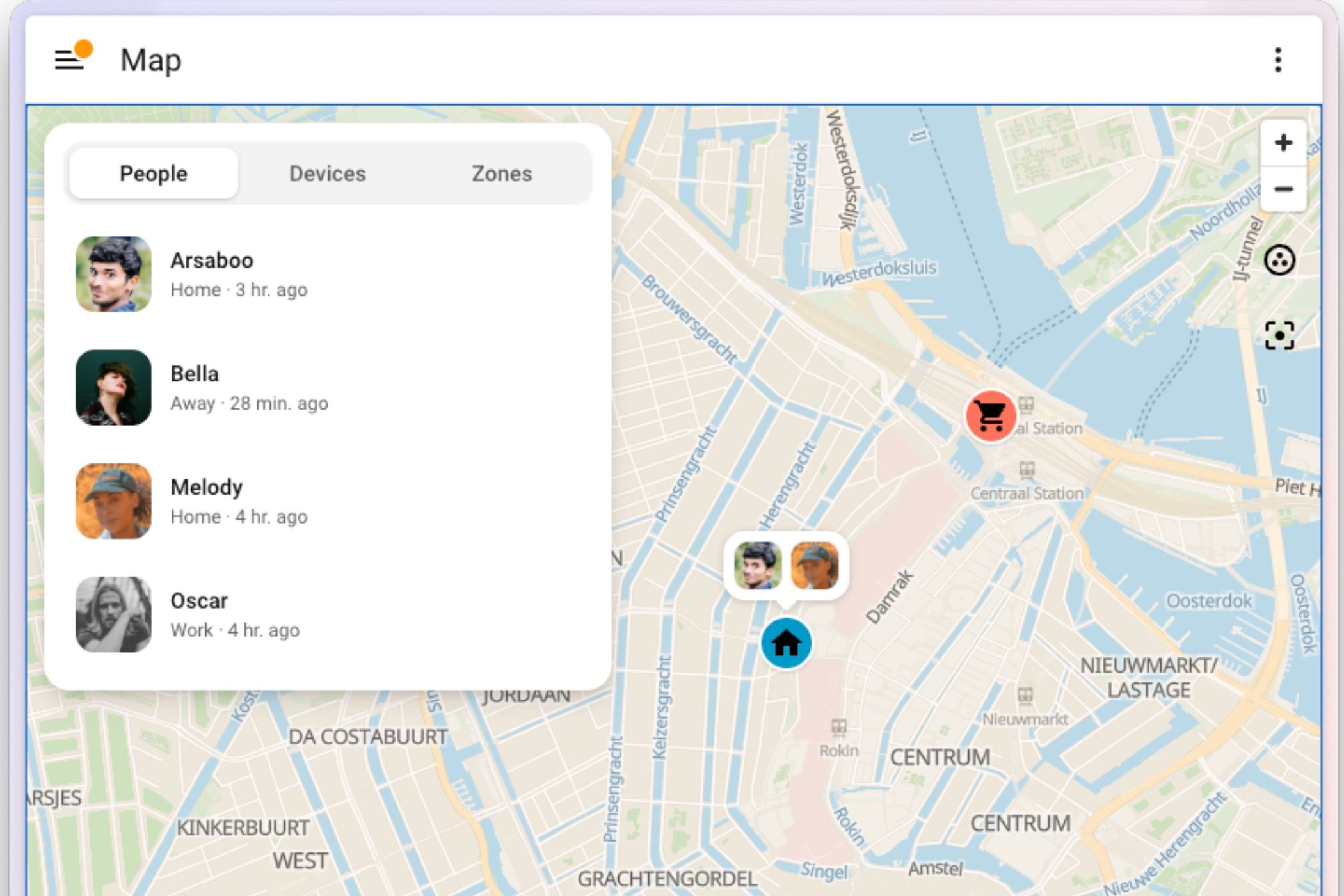
Task: Click the 'Work · 4 hr. ago' status text
Action: click(x=235, y=630)
